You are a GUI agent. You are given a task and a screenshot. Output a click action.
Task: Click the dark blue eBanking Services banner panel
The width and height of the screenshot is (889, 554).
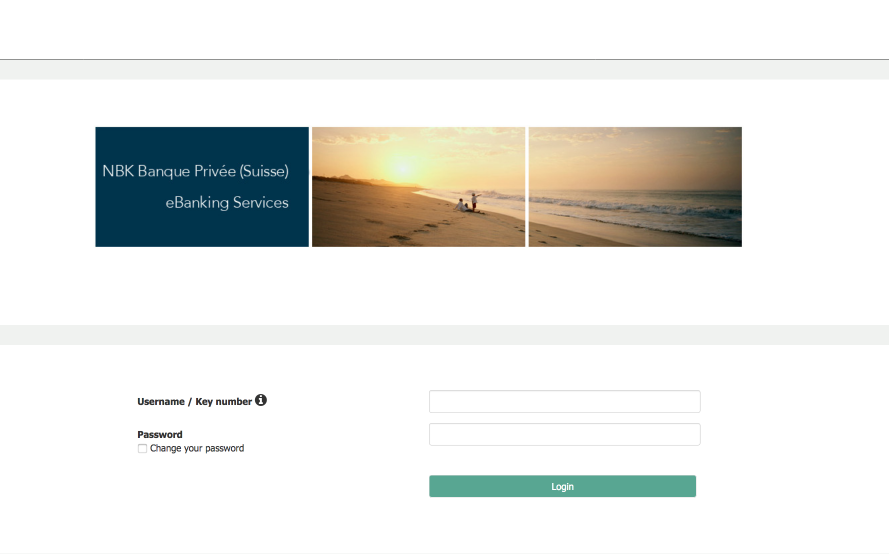[x=202, y=187]
